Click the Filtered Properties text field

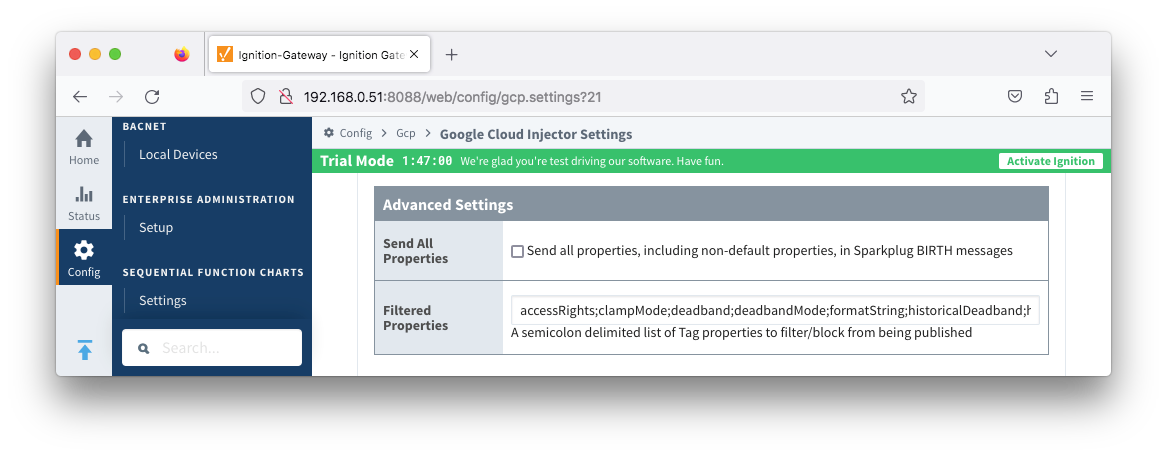coord(774,311)
